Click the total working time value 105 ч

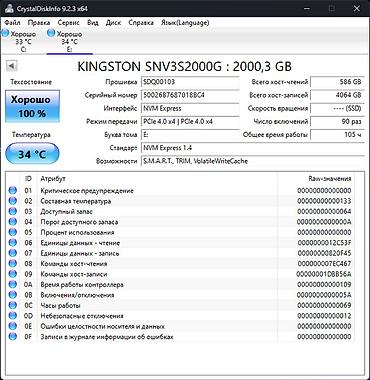coord(337,135)
